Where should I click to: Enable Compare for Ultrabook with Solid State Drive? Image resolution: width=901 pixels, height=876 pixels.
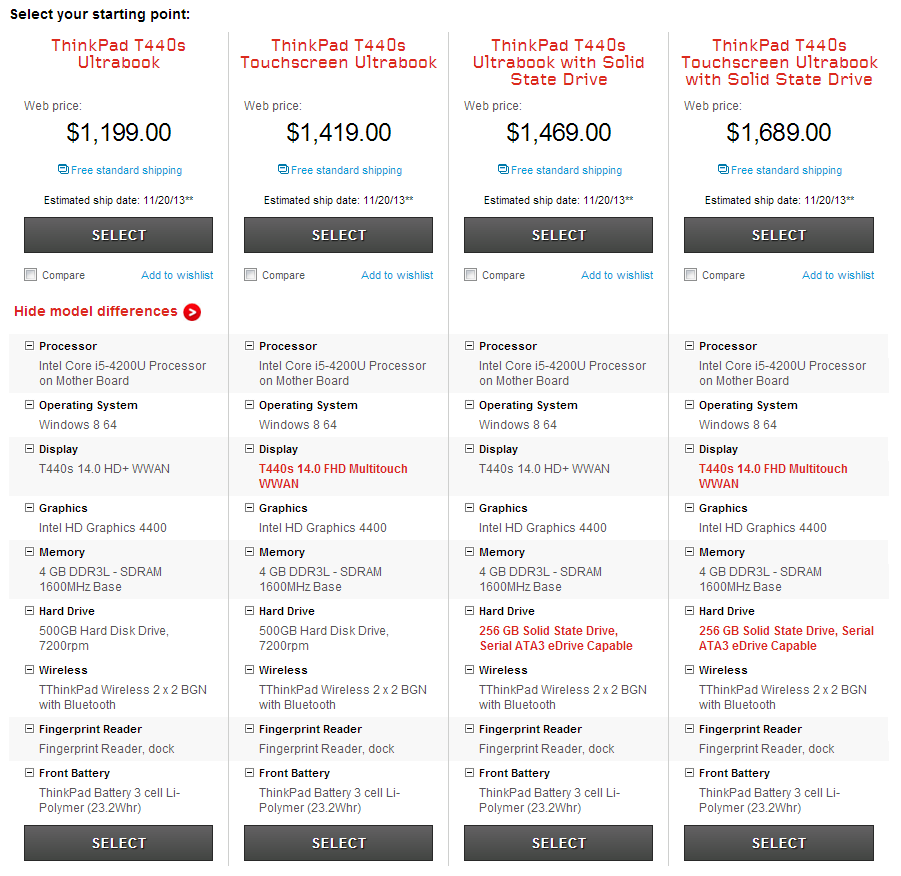tap(471, 275)
